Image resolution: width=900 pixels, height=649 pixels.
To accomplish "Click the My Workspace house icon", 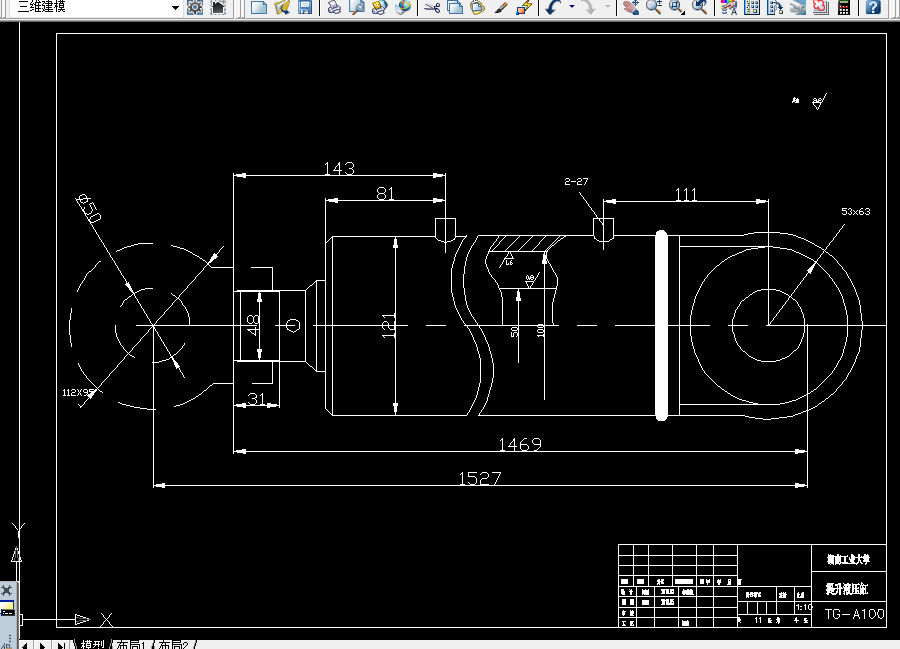I will coord(218,7).
